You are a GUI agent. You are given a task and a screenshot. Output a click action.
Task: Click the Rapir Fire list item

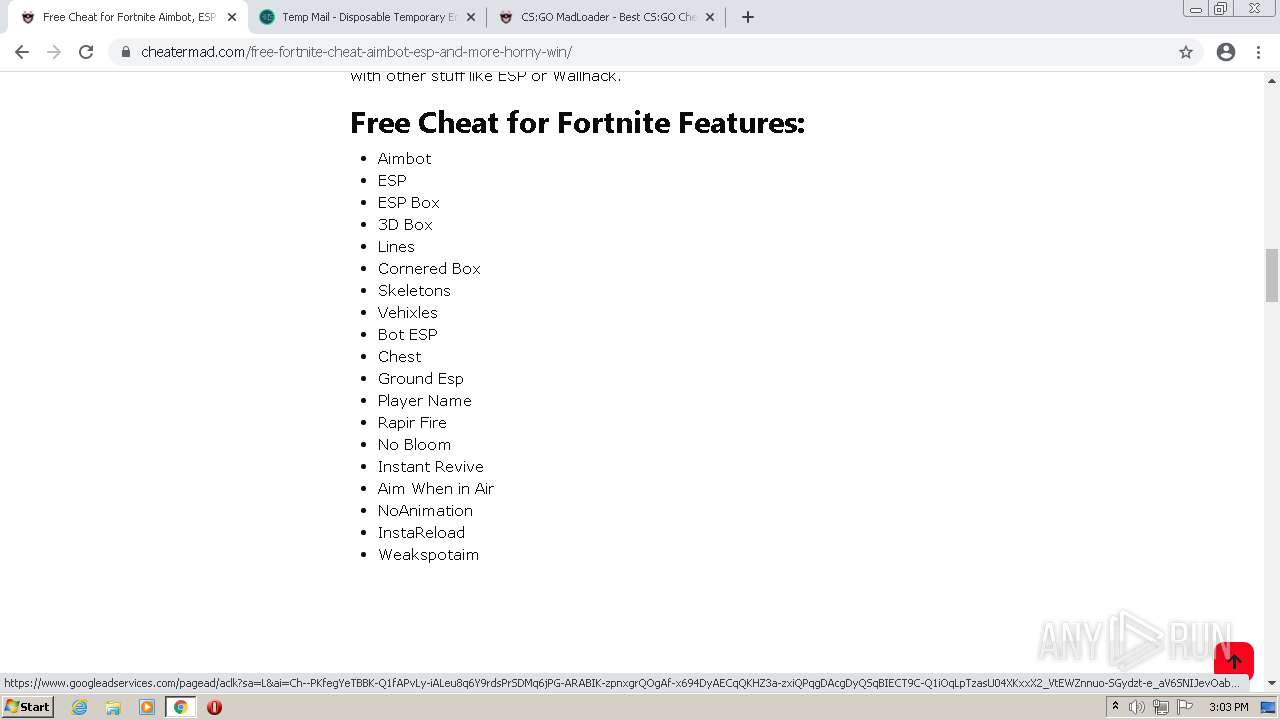coord(412,422)
